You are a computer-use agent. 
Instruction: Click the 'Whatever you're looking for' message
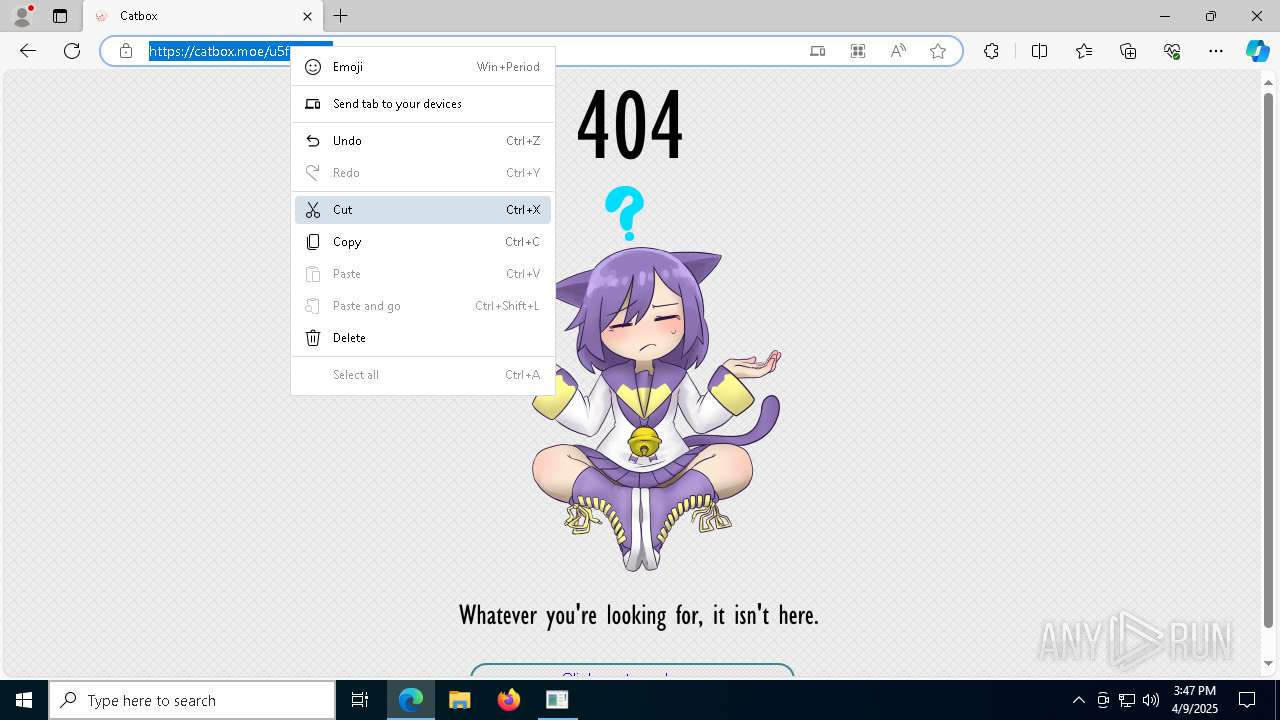coord(638,615)
